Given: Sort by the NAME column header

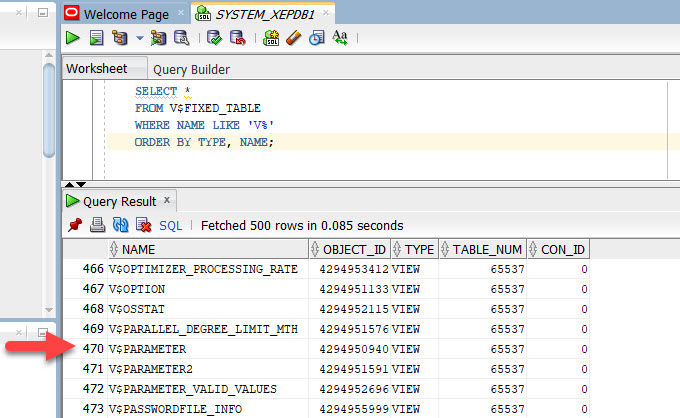Looking at the screenshot, I should coord(208,249).
